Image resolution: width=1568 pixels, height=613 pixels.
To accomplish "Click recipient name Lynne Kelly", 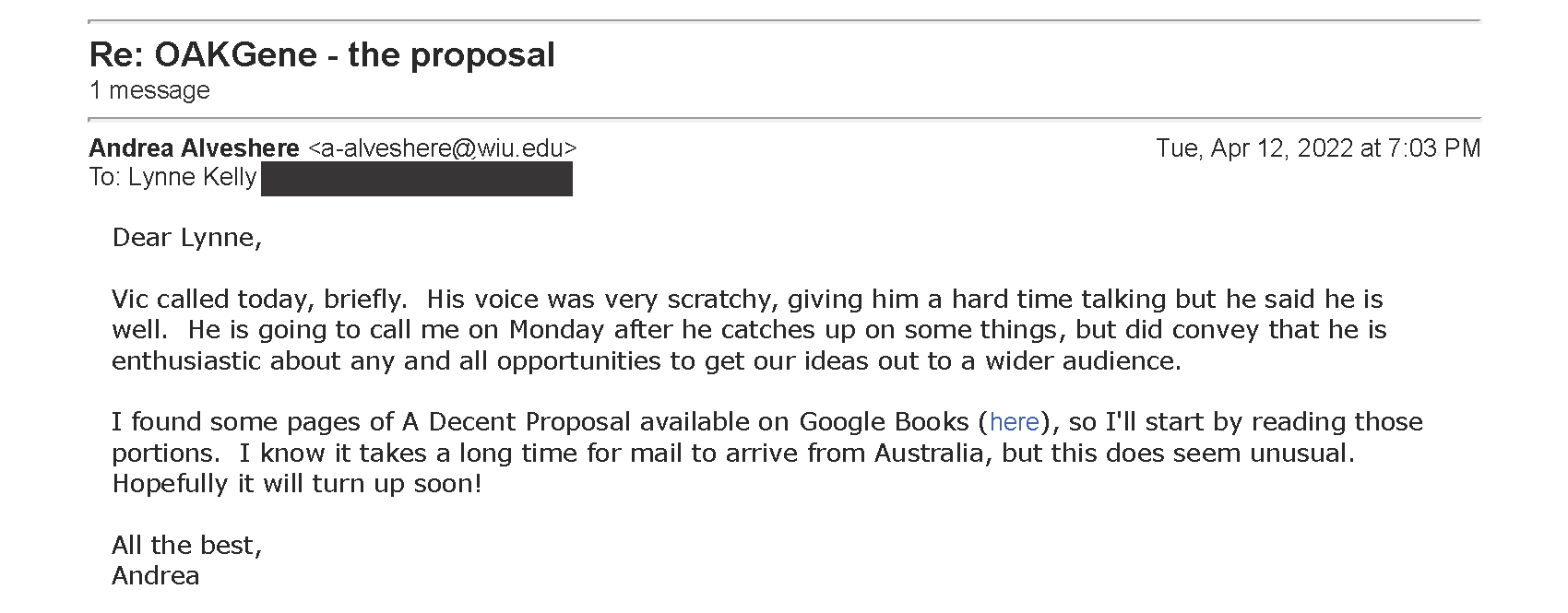I will point(192,177).
